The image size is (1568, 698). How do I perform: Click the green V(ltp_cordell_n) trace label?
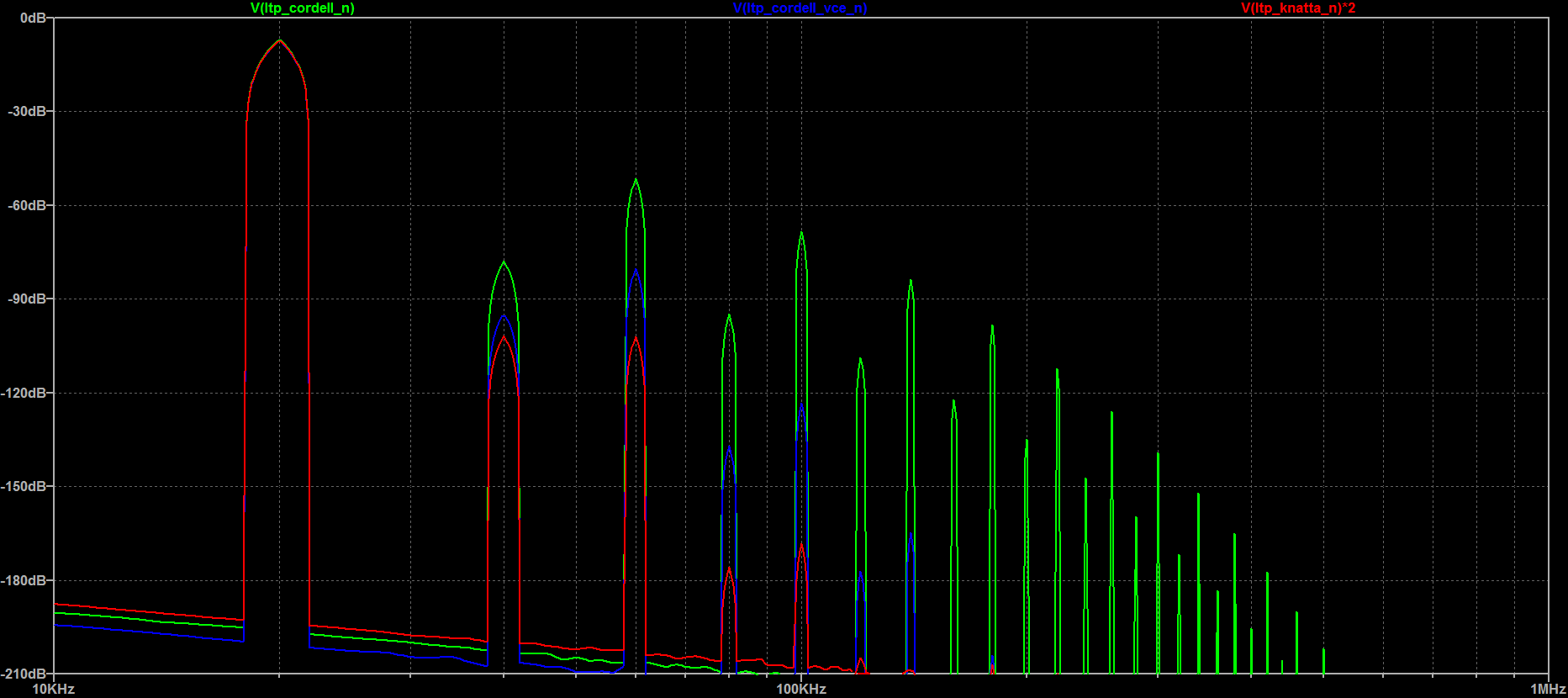coord(303,8)
